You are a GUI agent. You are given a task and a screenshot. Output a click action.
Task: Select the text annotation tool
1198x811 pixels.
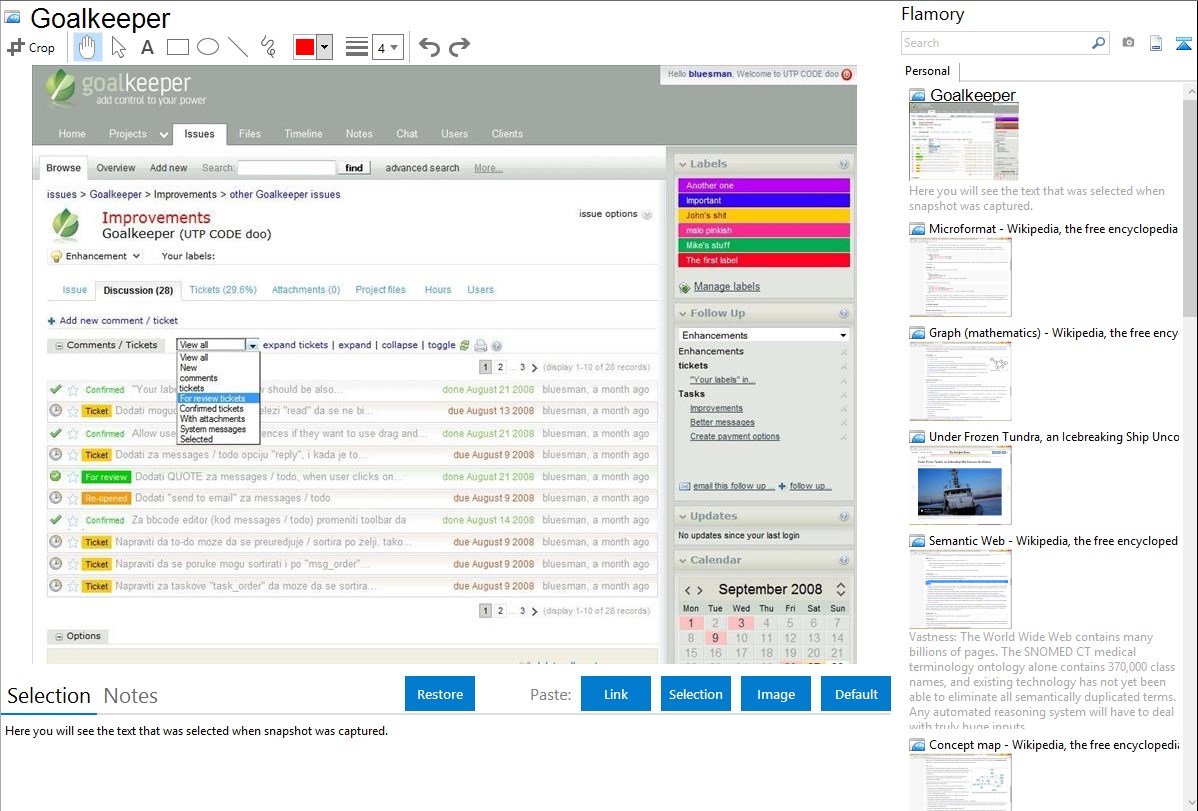(x=147, y=47)
